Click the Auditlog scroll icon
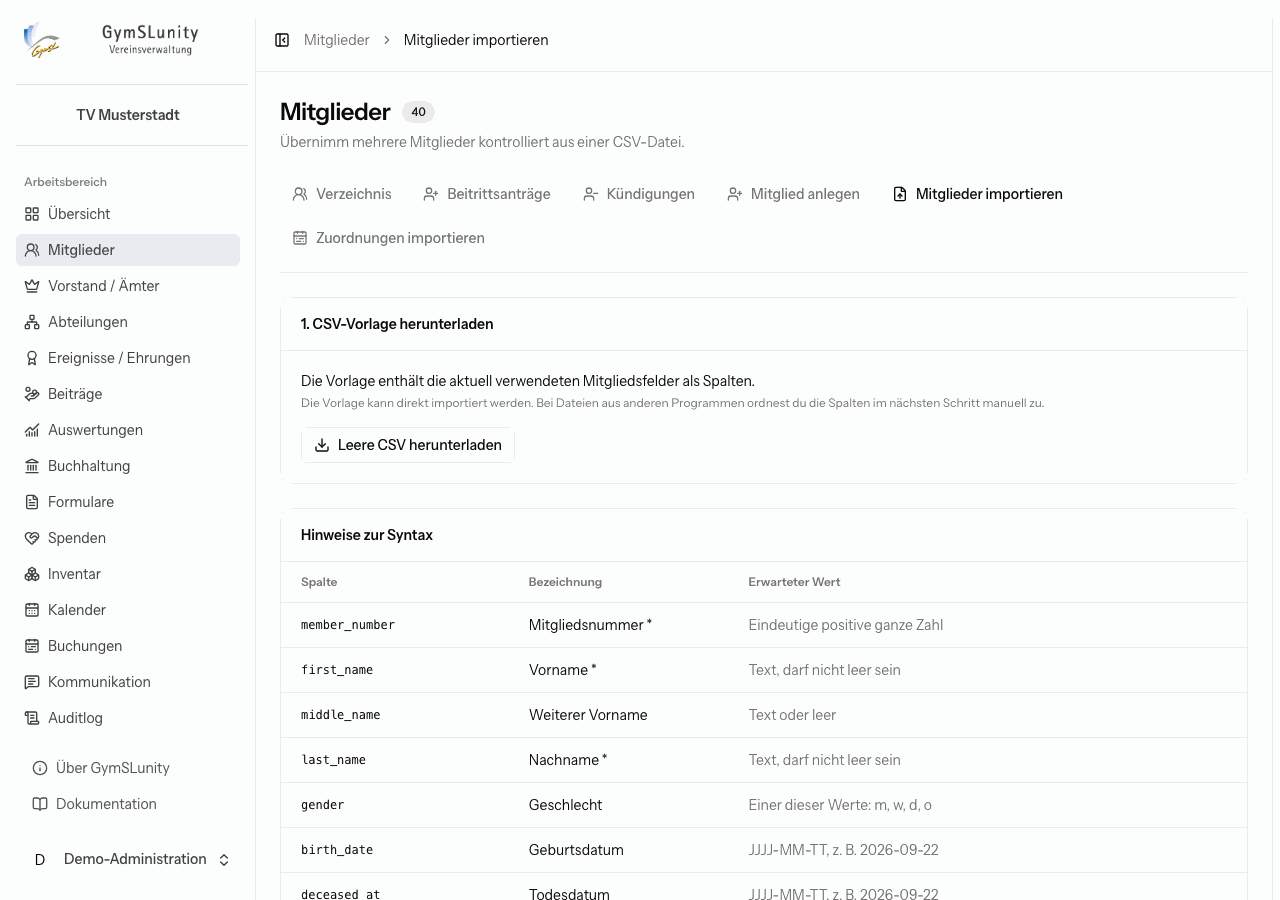 [x=32, y=718]
